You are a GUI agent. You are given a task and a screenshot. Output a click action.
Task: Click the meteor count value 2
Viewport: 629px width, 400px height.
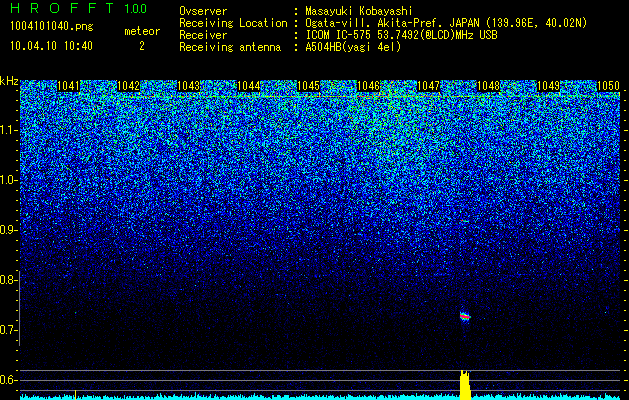pyautogui.click(x=142, y=46)
